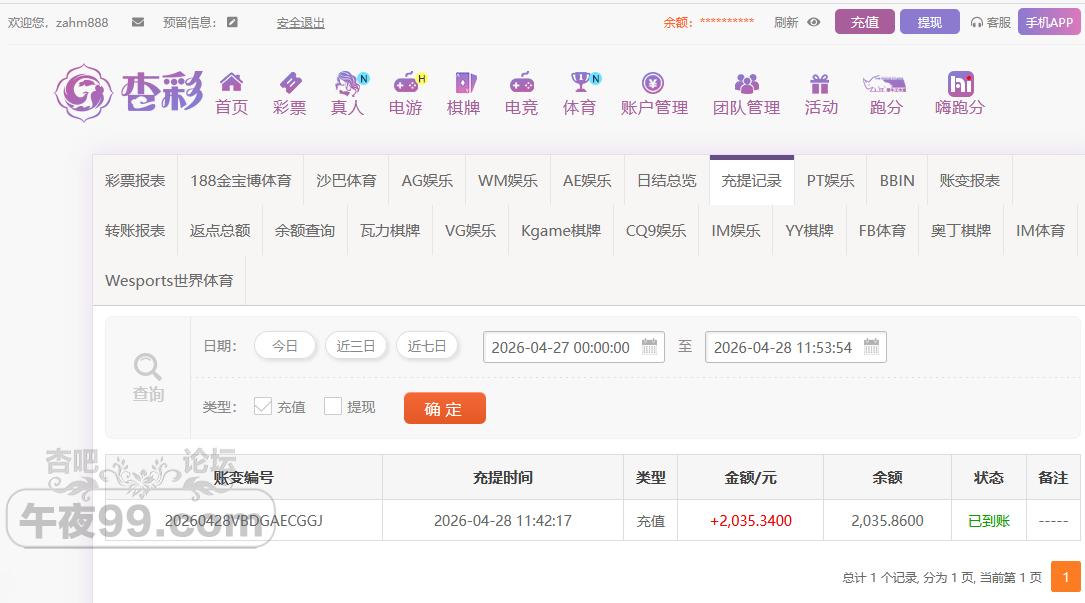Switch to 余额查询 tab
This screenshot has width=1085, height=603.
pyautogui.click(x=304, y=231)
